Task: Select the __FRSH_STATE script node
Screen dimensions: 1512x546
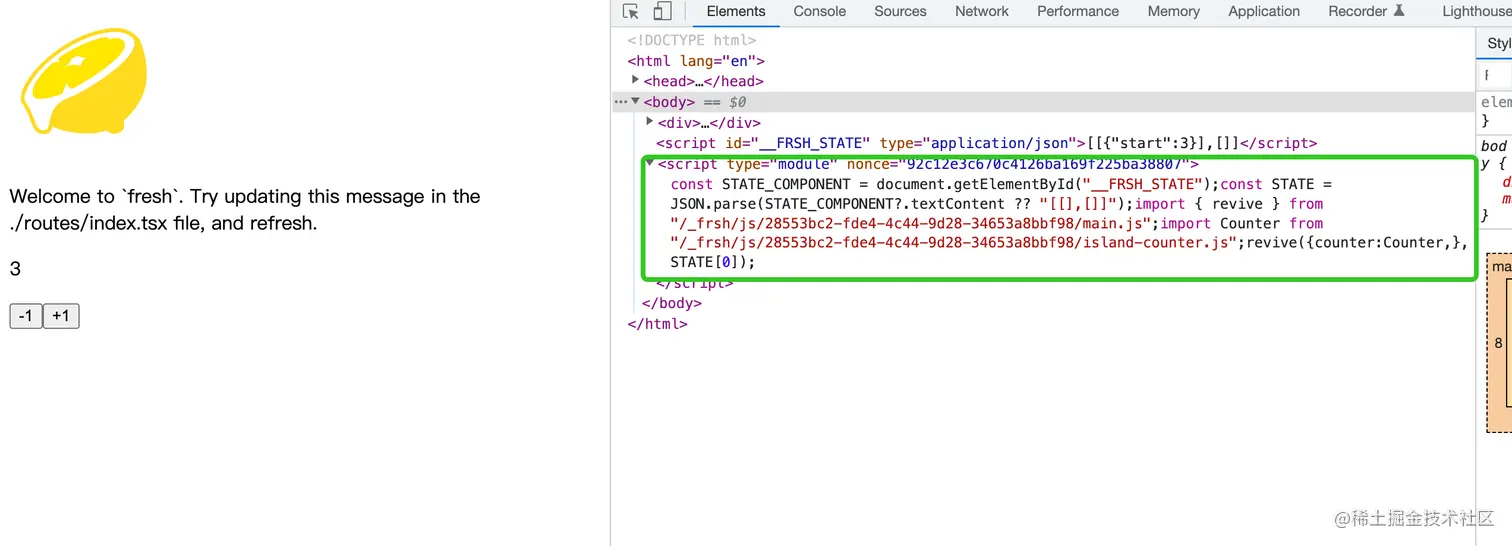Action: click(x=986, y=143)
